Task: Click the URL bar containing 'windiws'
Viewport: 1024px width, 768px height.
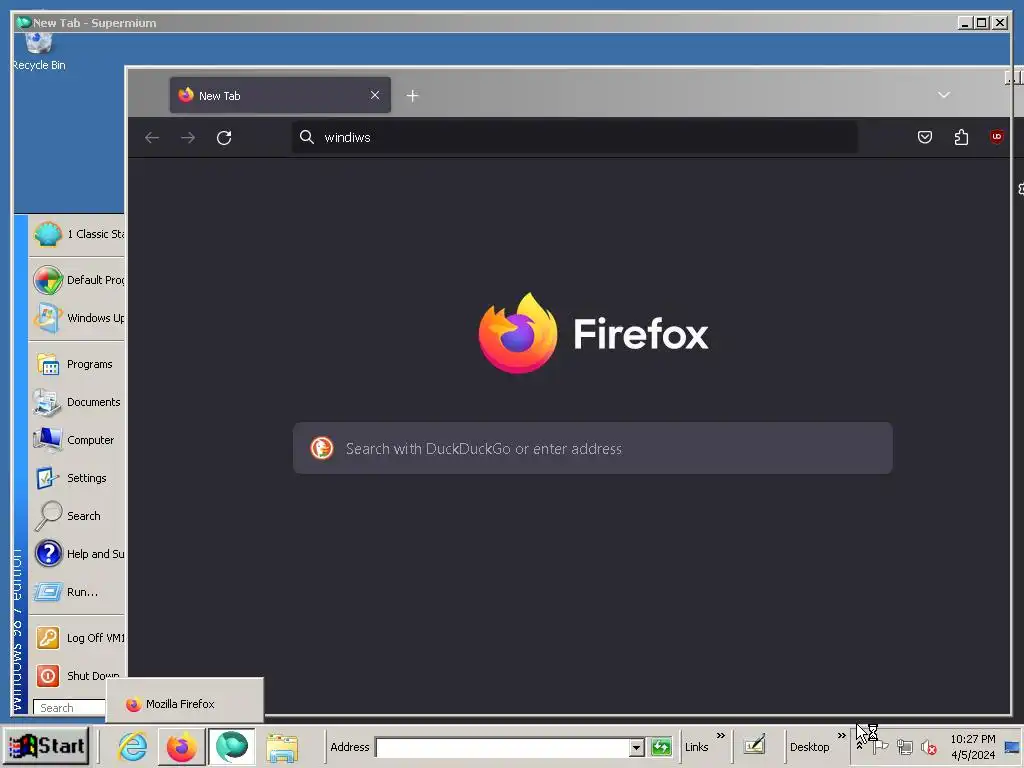Action: 575,137
